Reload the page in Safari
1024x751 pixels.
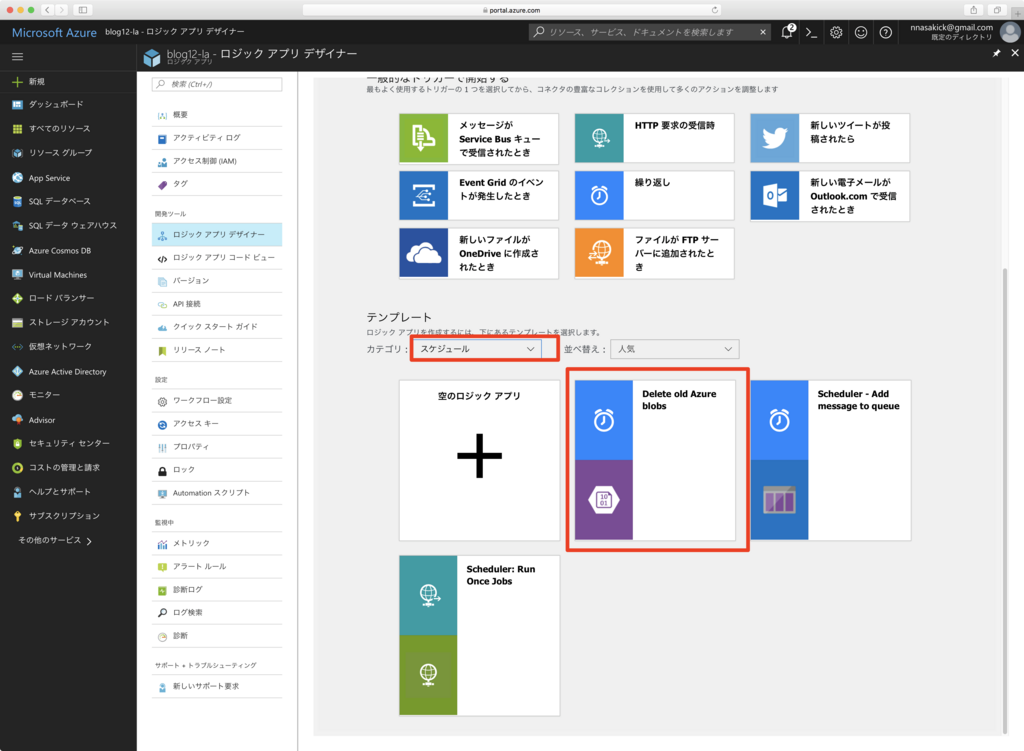click(x=714, y=10)
